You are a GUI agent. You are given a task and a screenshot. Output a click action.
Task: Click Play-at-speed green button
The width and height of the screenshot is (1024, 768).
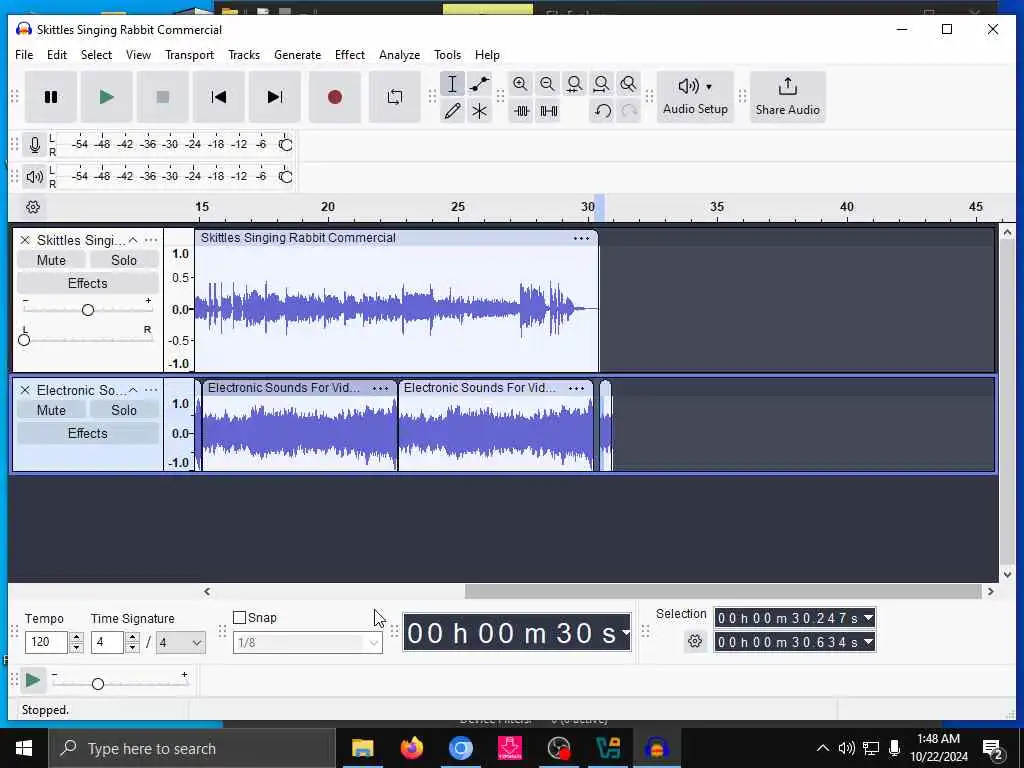coord(32,680)
